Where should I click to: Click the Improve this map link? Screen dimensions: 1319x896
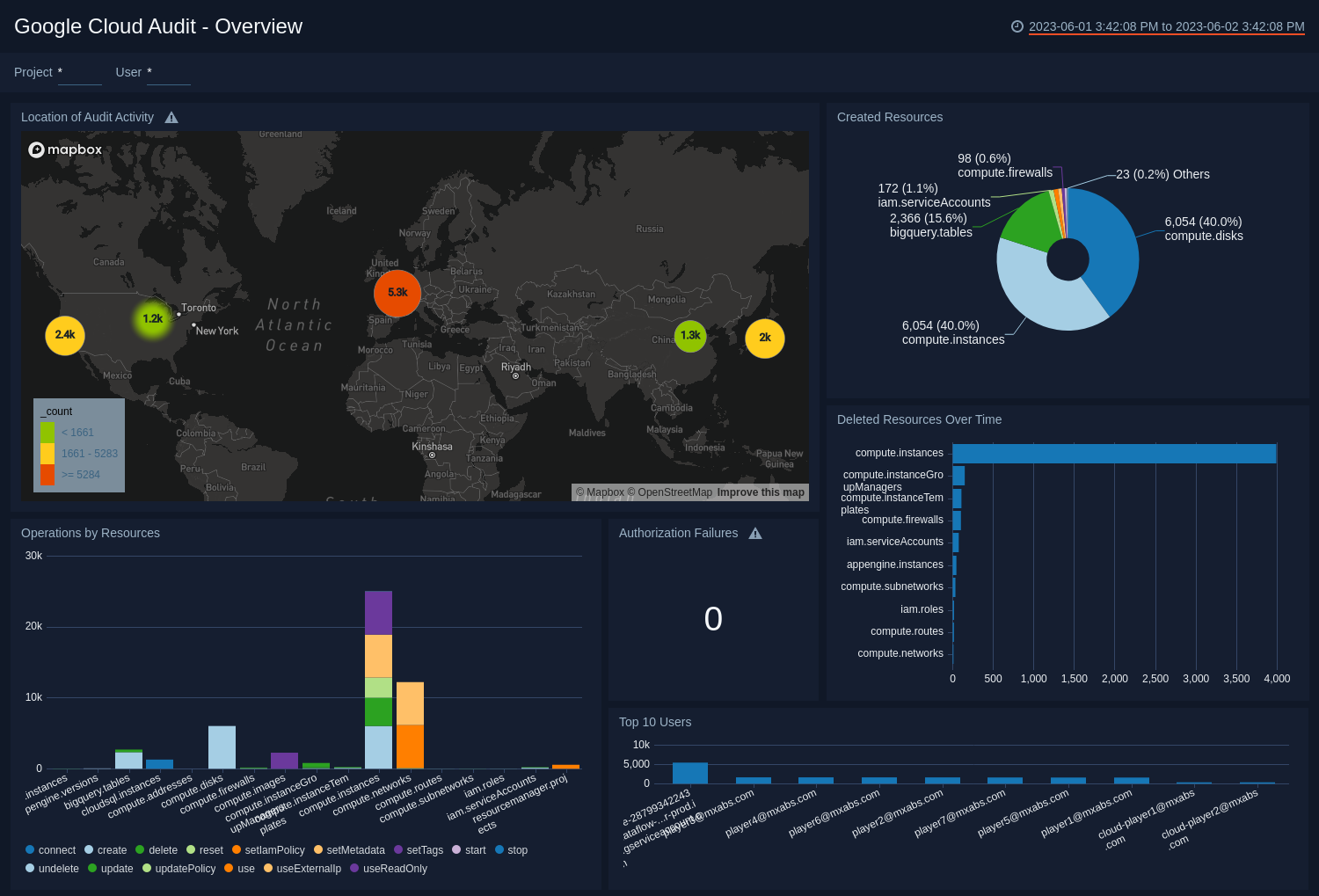click(x=760, y=492)
